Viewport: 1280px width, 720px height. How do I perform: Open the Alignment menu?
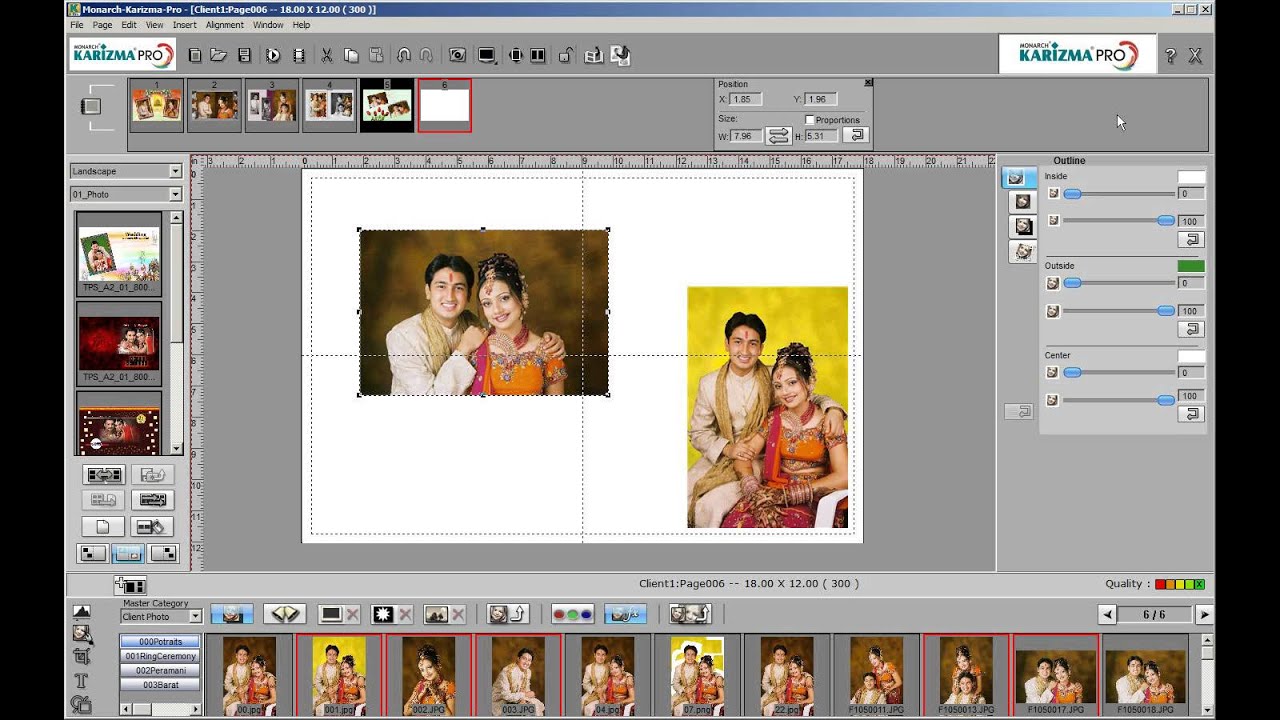225,25
